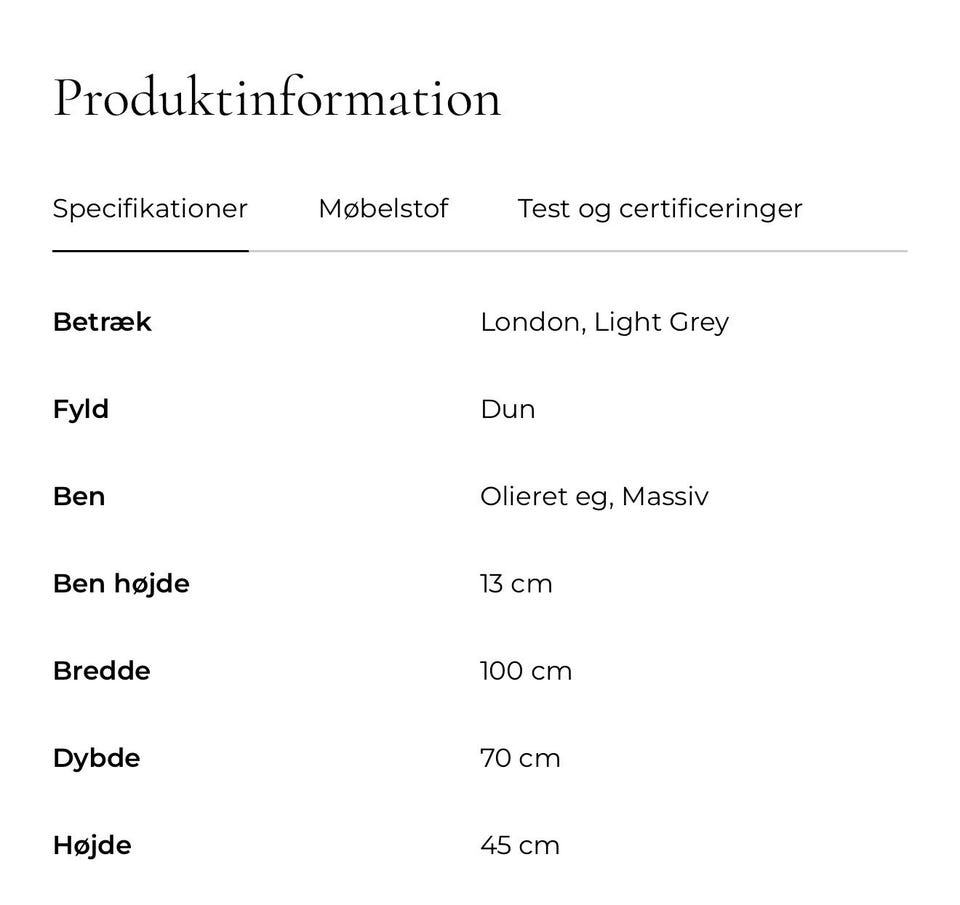
Task: Click the black underline beneath Specifikationer
Action: click(x=150, y=250)
